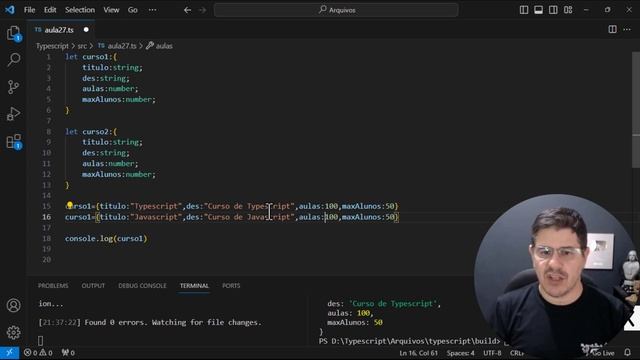Open the Selection menu
Screen dimensions: 640x360
coord(80,10)
